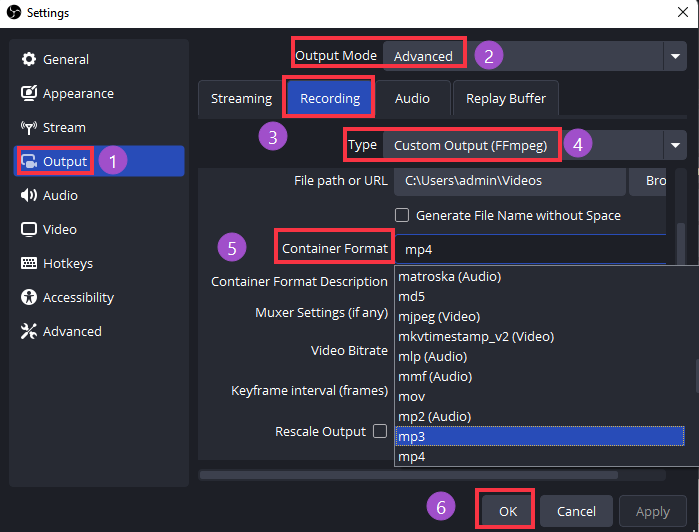Switch to the Replay Buffer tab

(x=506, y=98)
